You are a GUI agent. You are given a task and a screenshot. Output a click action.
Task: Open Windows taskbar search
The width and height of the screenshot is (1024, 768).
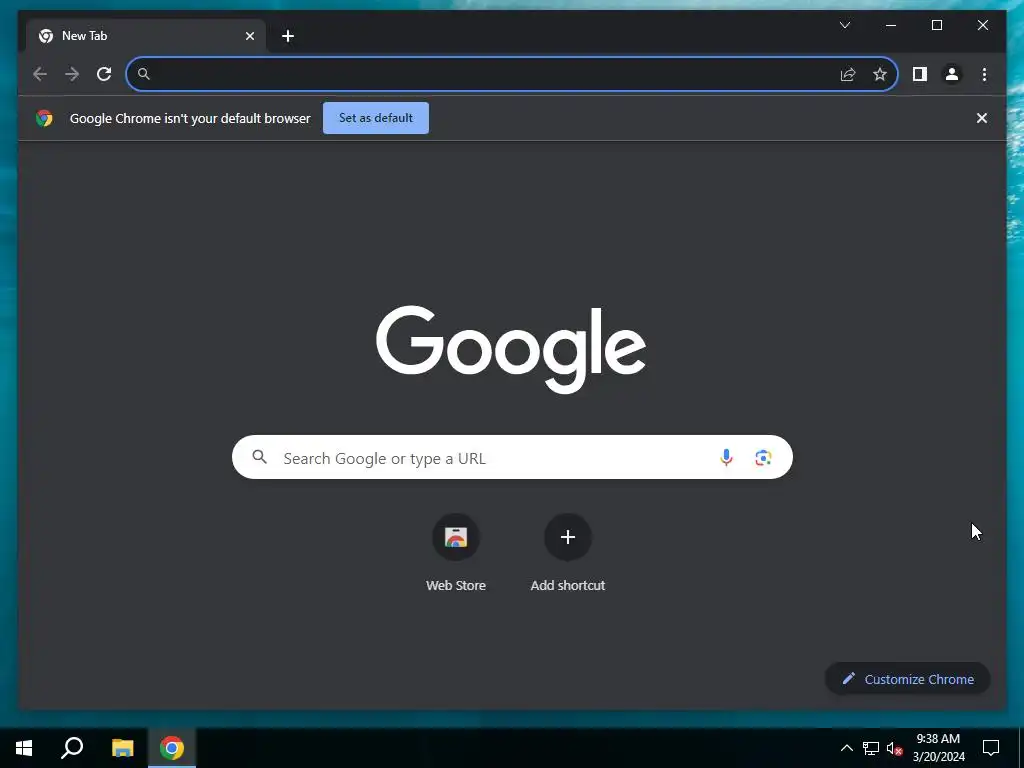coord(72,748)
